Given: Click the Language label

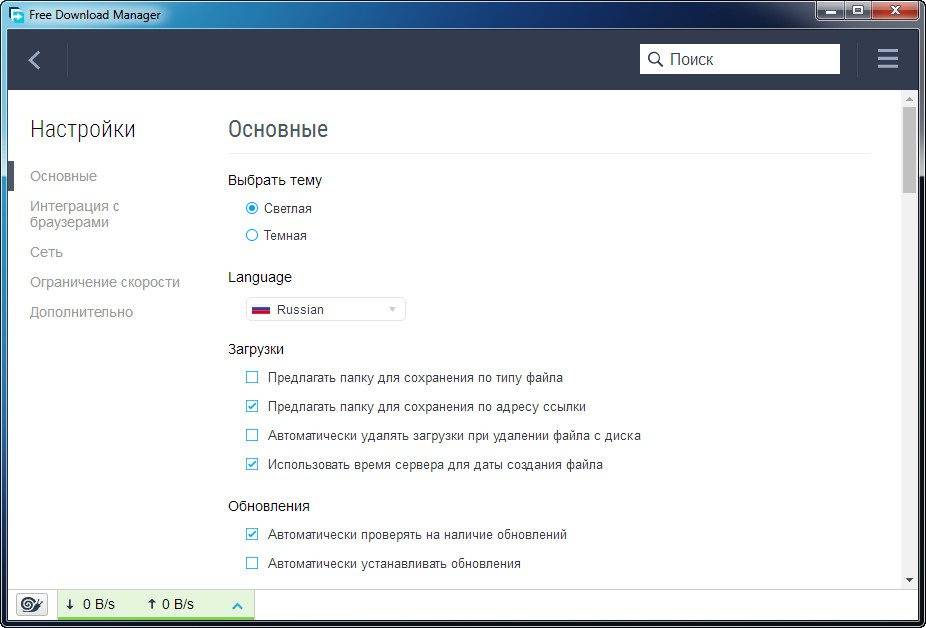Looking at the screenshot, I should (260, 277).
